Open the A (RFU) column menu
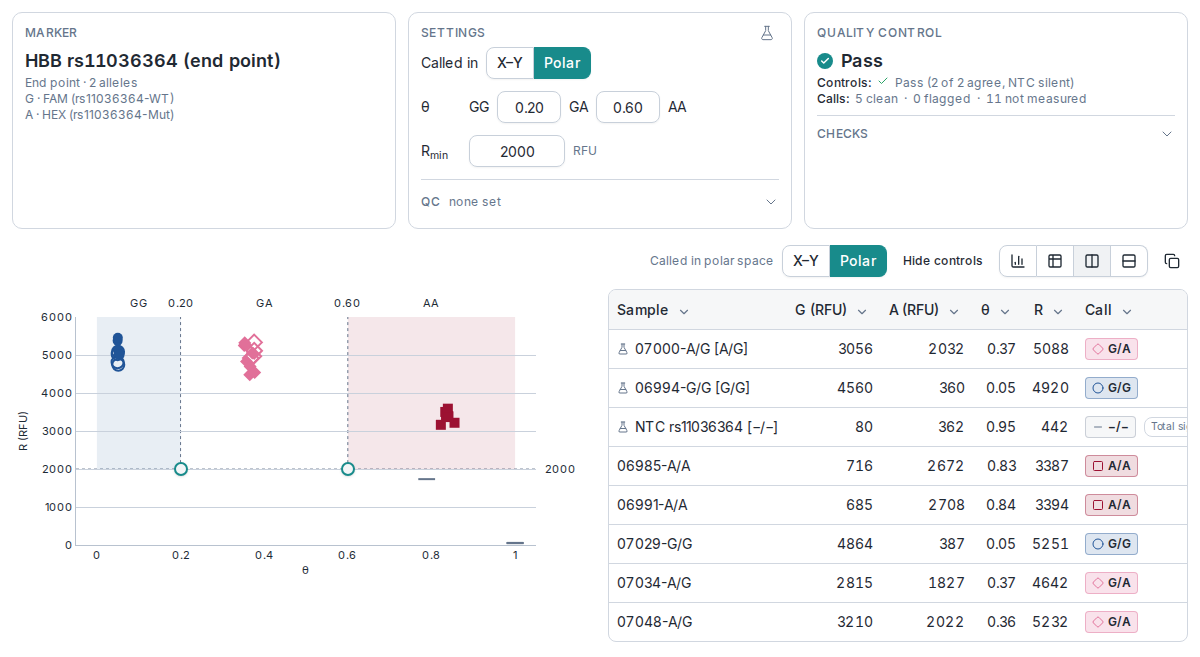 954,311
